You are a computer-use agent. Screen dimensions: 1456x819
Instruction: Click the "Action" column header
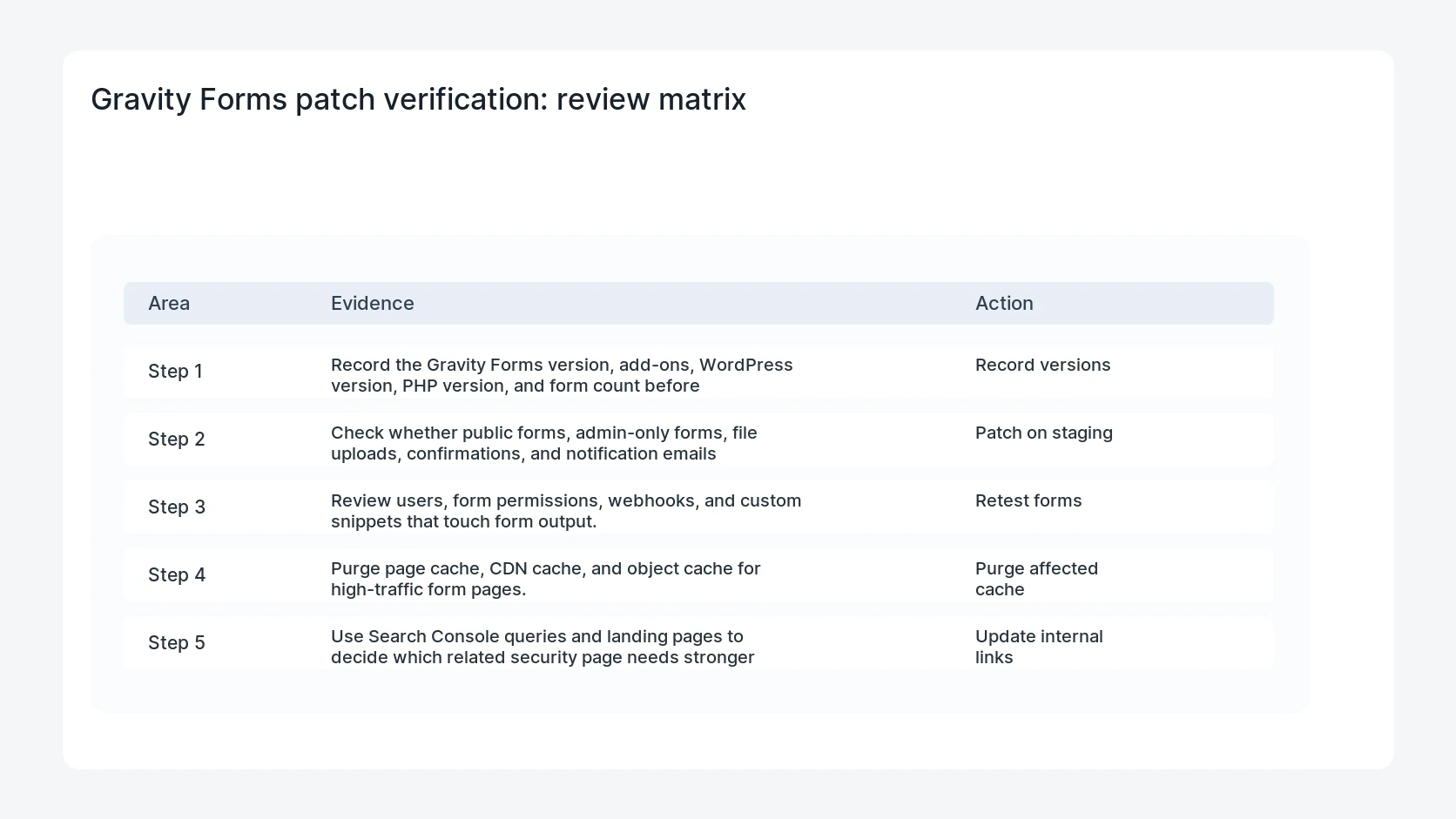click(x=1004, y=303)
